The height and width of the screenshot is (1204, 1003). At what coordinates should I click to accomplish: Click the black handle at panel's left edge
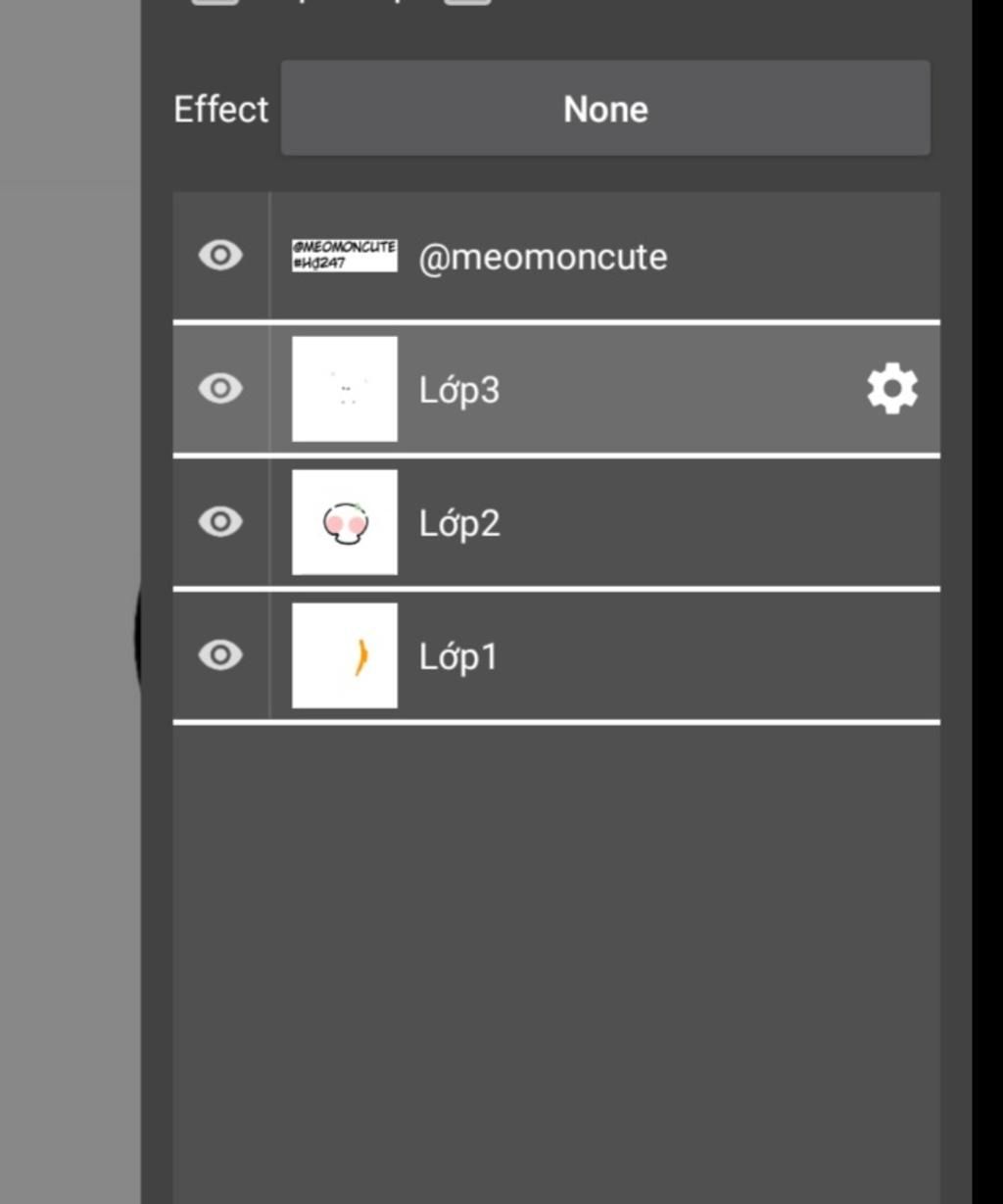pos(137,637)
